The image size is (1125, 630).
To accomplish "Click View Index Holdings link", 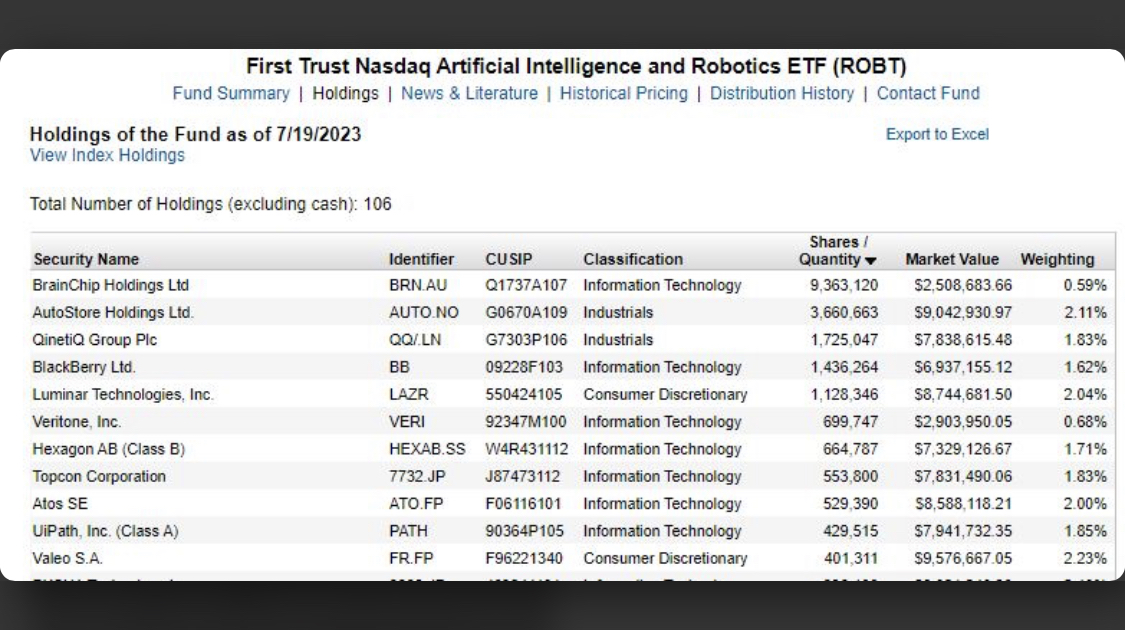I will pos(107,156).
